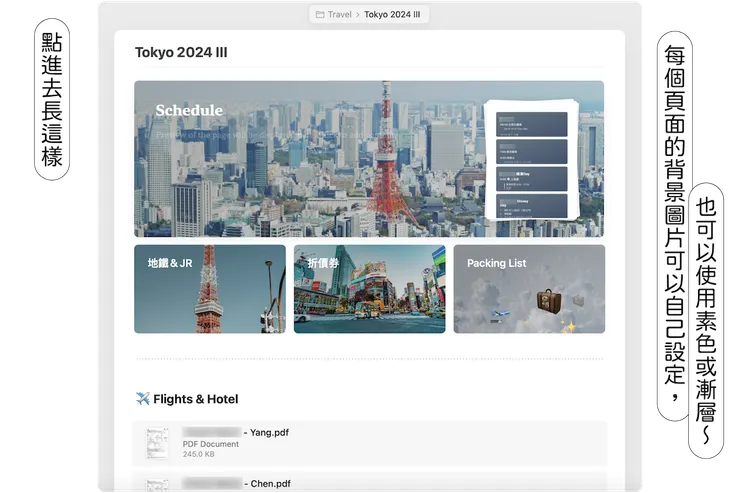The height and width of the screenshot is (493, 740).
Task: Click the 245.0 KB file size text
Action: pos(198,454)
